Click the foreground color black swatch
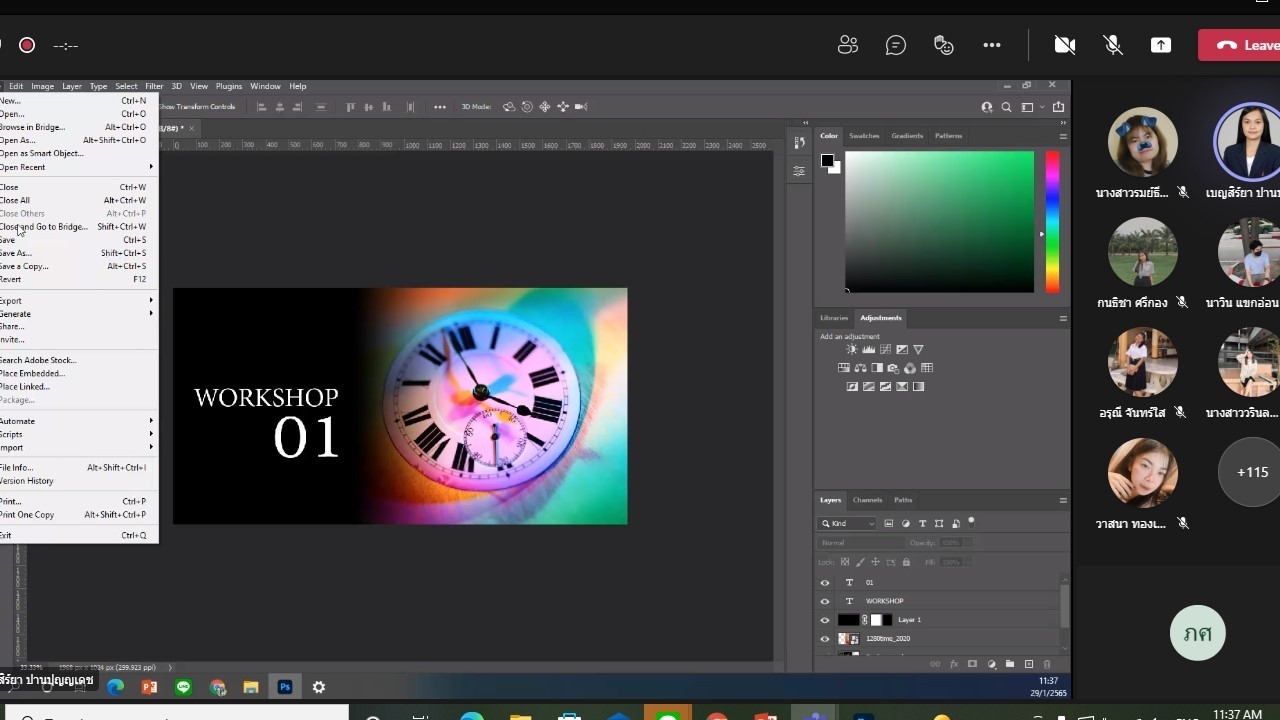Screen dimensions: 1280x720 (827, 161)
